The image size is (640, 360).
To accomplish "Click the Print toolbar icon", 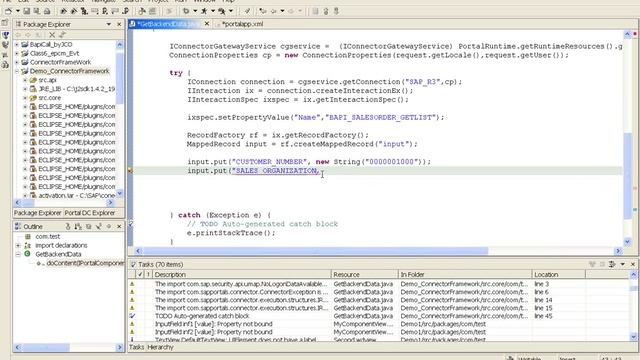I will pos(47,11).
